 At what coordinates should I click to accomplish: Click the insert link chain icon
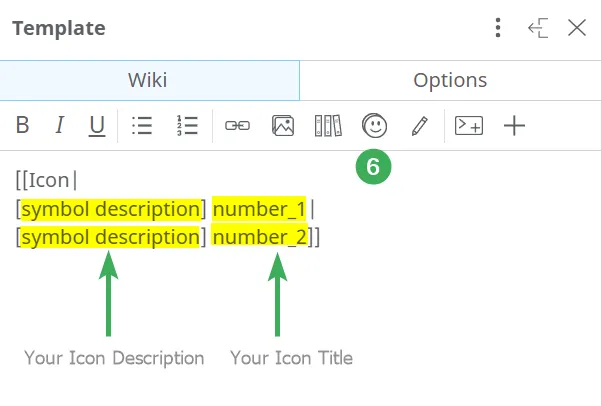pos(237,126)
